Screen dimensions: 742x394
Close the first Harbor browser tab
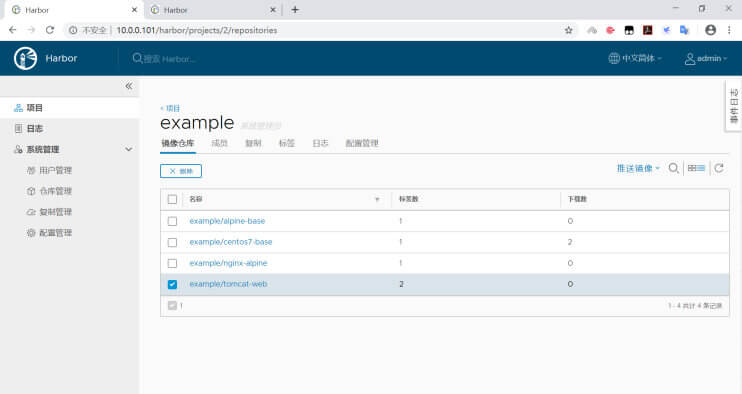[134, 9]
